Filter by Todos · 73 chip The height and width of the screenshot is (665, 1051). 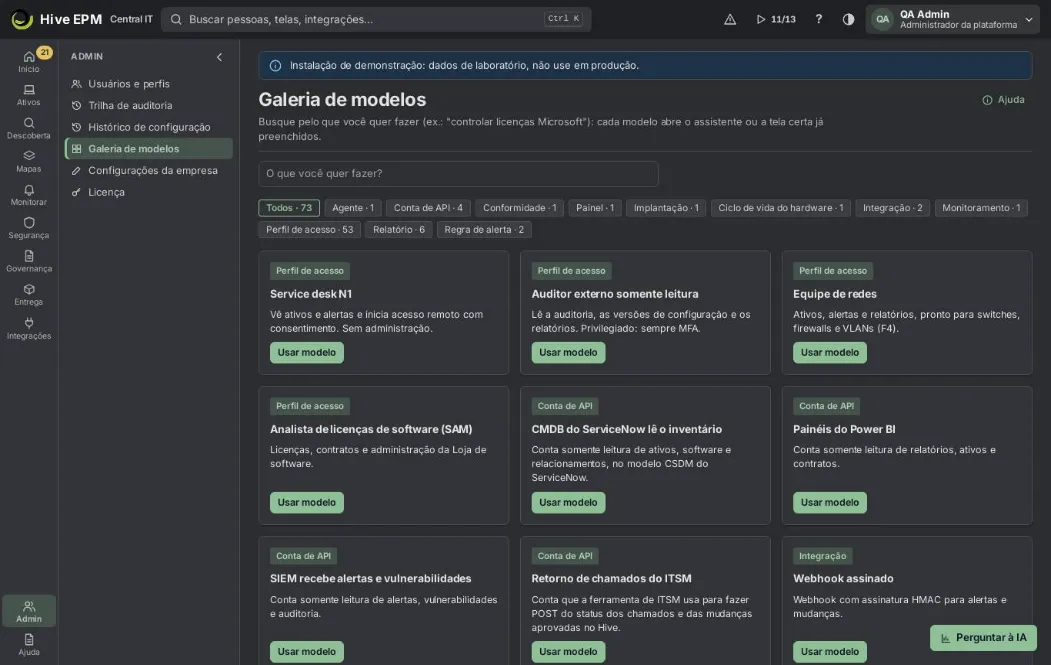point(289,208)
